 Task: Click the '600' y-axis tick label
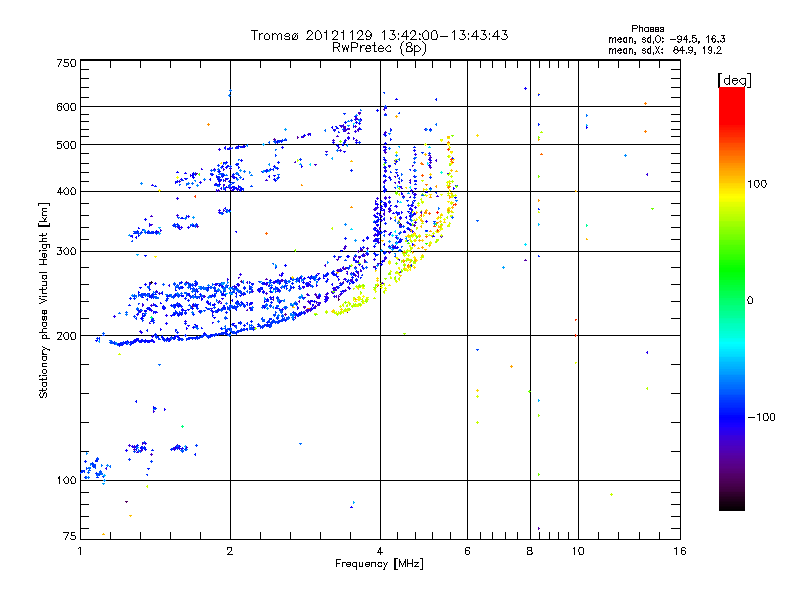click(66, 107)
